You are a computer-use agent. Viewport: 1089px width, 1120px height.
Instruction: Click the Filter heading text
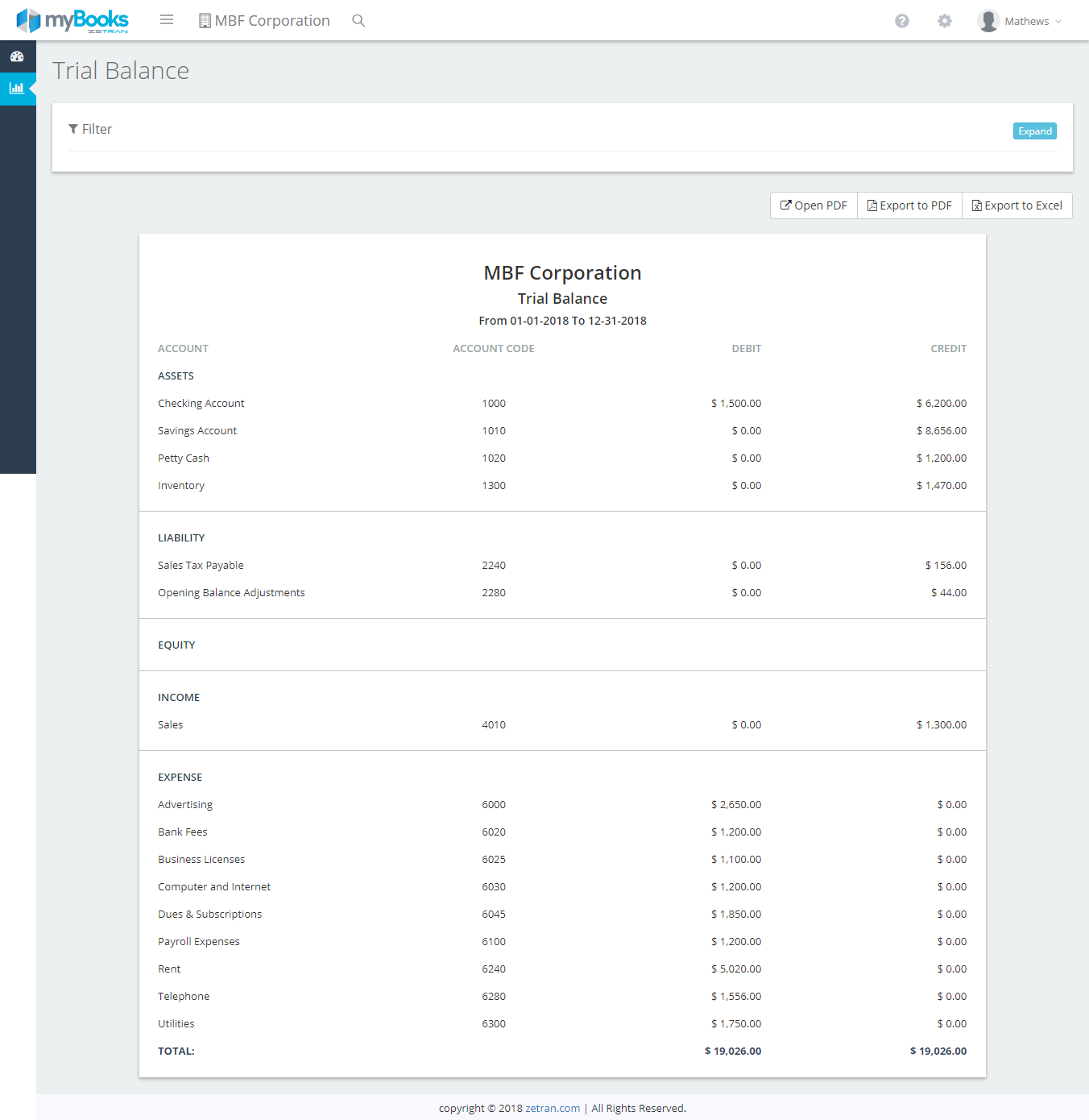[97, 129]
